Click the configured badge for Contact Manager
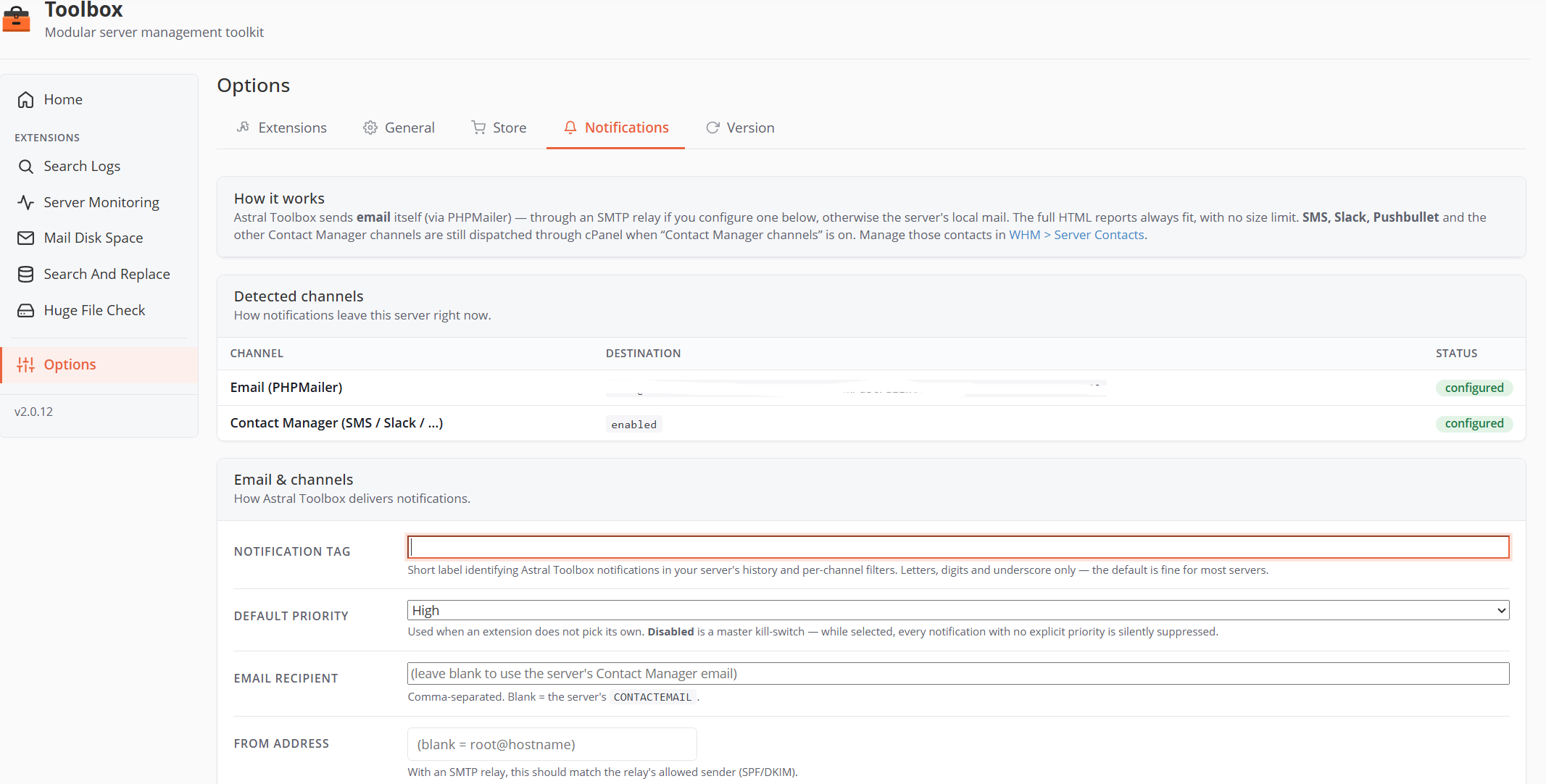This screenshot has width=1546, height=784. click(1474, 423)
